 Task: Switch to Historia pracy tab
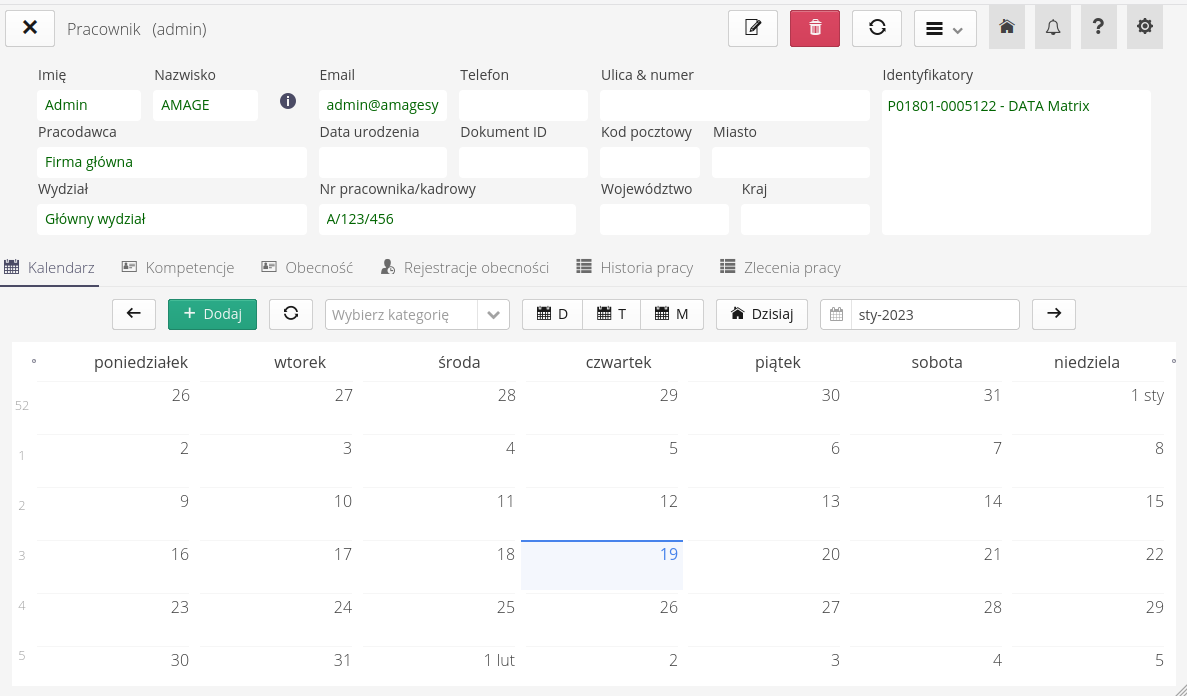tap(635, 268)
